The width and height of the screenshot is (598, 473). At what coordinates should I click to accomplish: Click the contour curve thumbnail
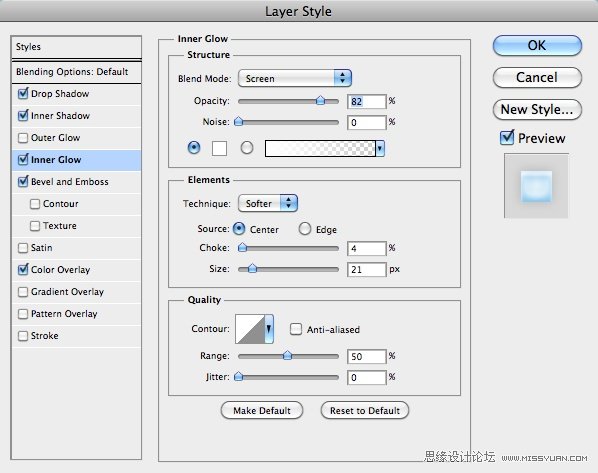(x=250, y=329)
